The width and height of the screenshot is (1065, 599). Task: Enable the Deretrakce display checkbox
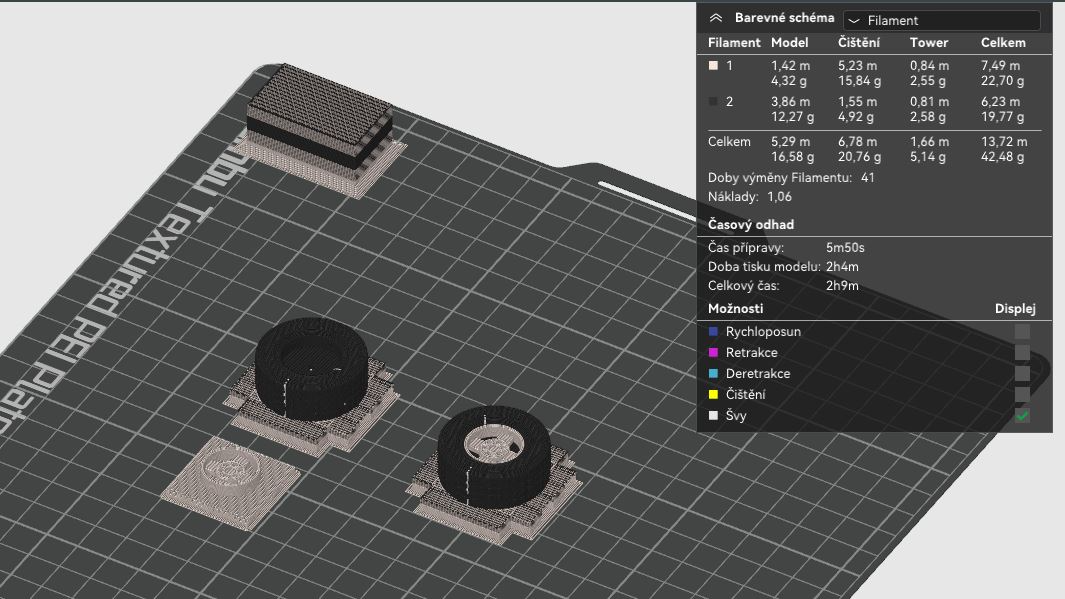pos(1022,374)
